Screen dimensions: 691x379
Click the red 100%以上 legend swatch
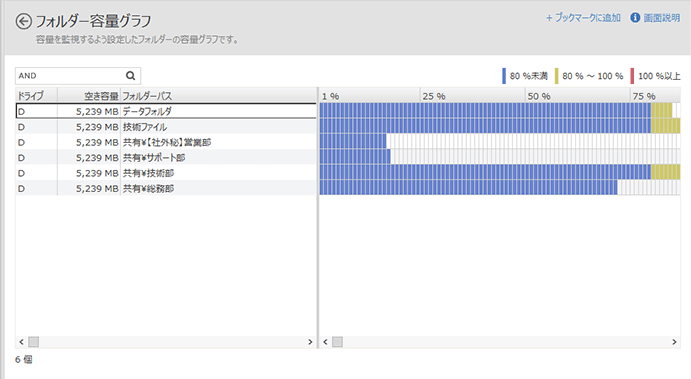click(632, 76)
